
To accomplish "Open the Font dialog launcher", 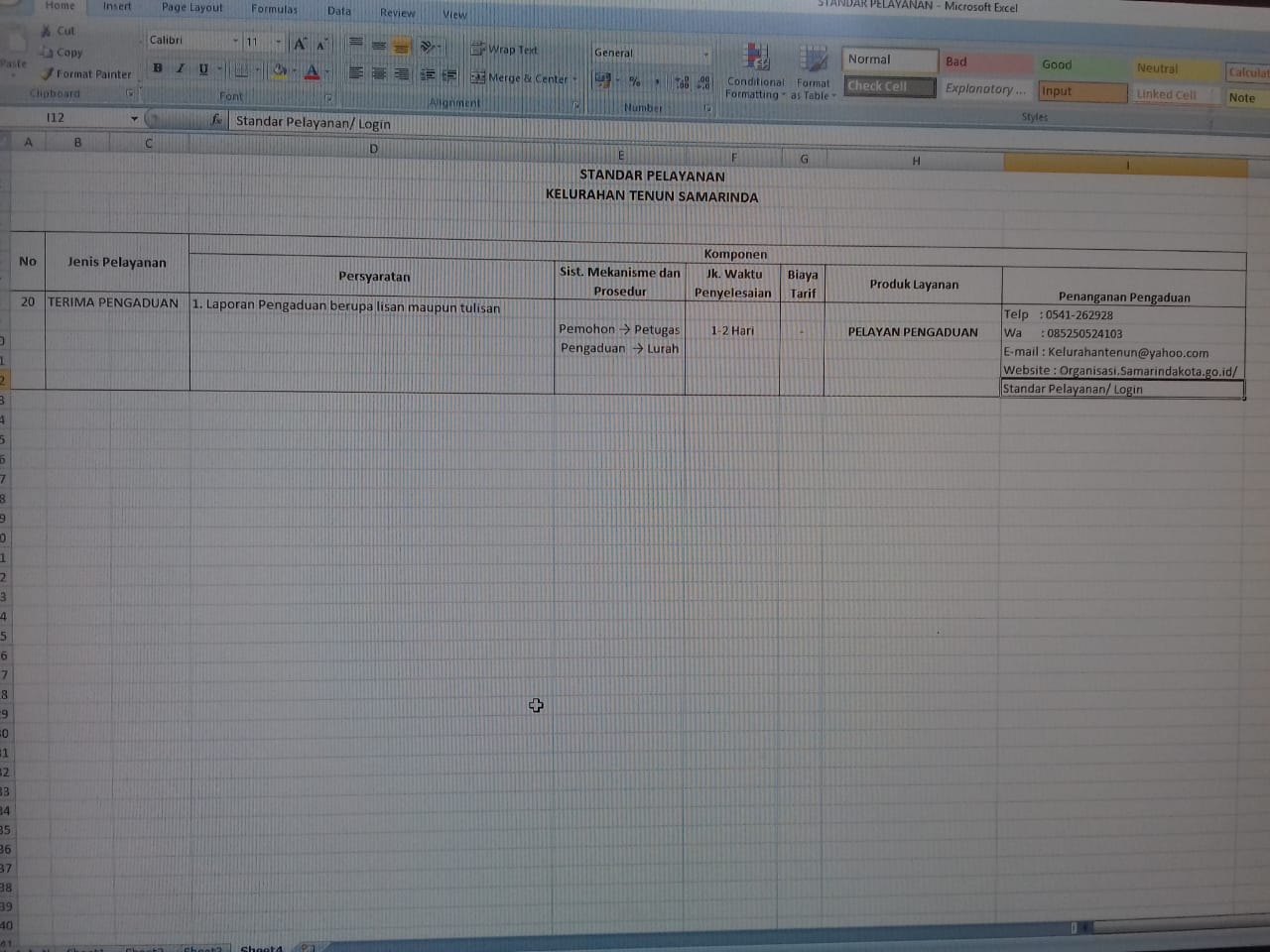I will (x=328, y=97).
